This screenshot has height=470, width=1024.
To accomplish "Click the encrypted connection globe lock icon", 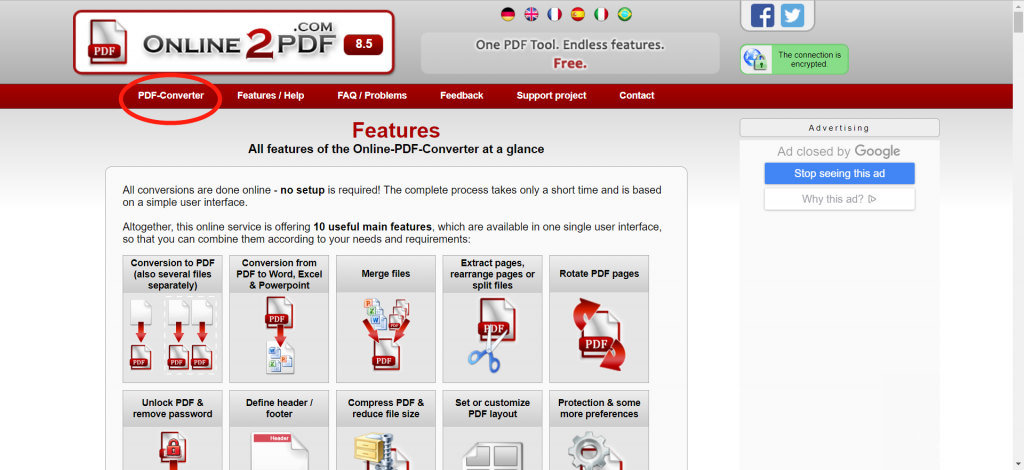I will coord(754,60).
